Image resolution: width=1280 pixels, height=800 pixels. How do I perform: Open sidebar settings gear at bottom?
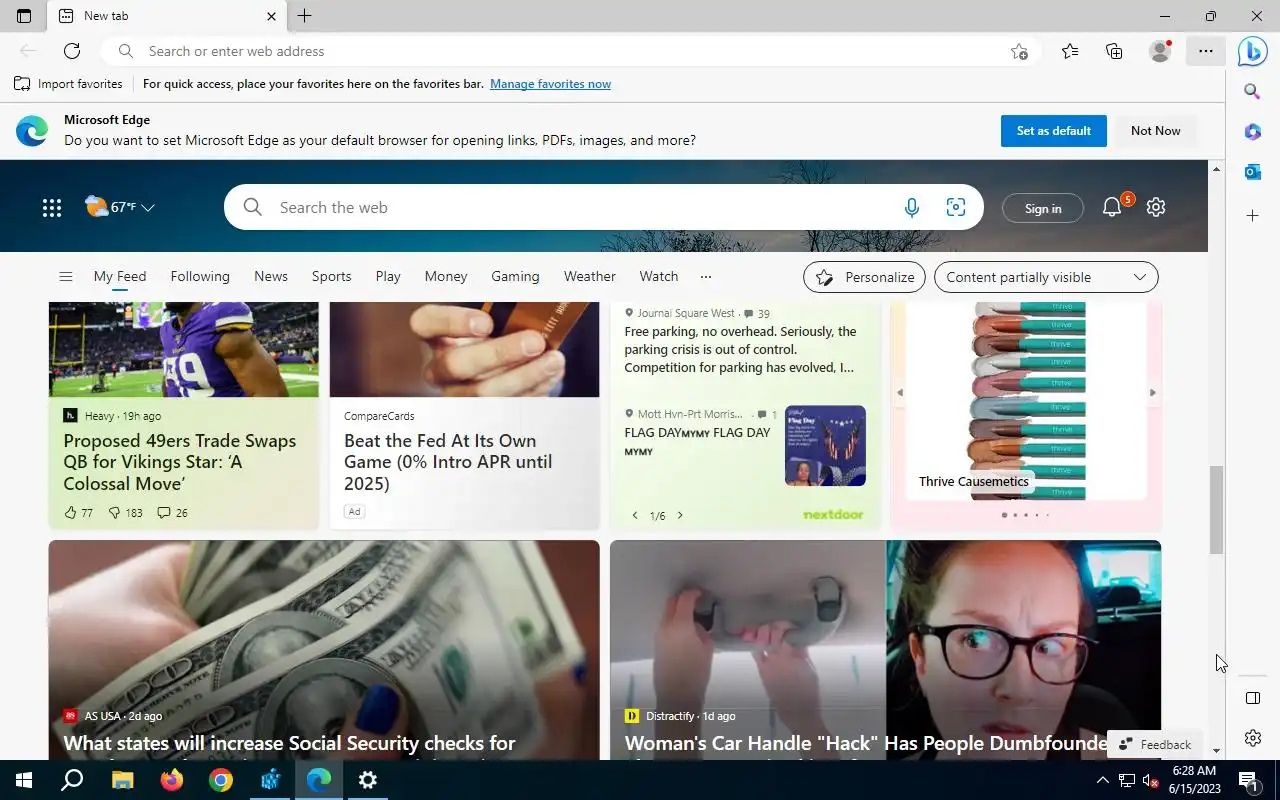[1252, 738]
